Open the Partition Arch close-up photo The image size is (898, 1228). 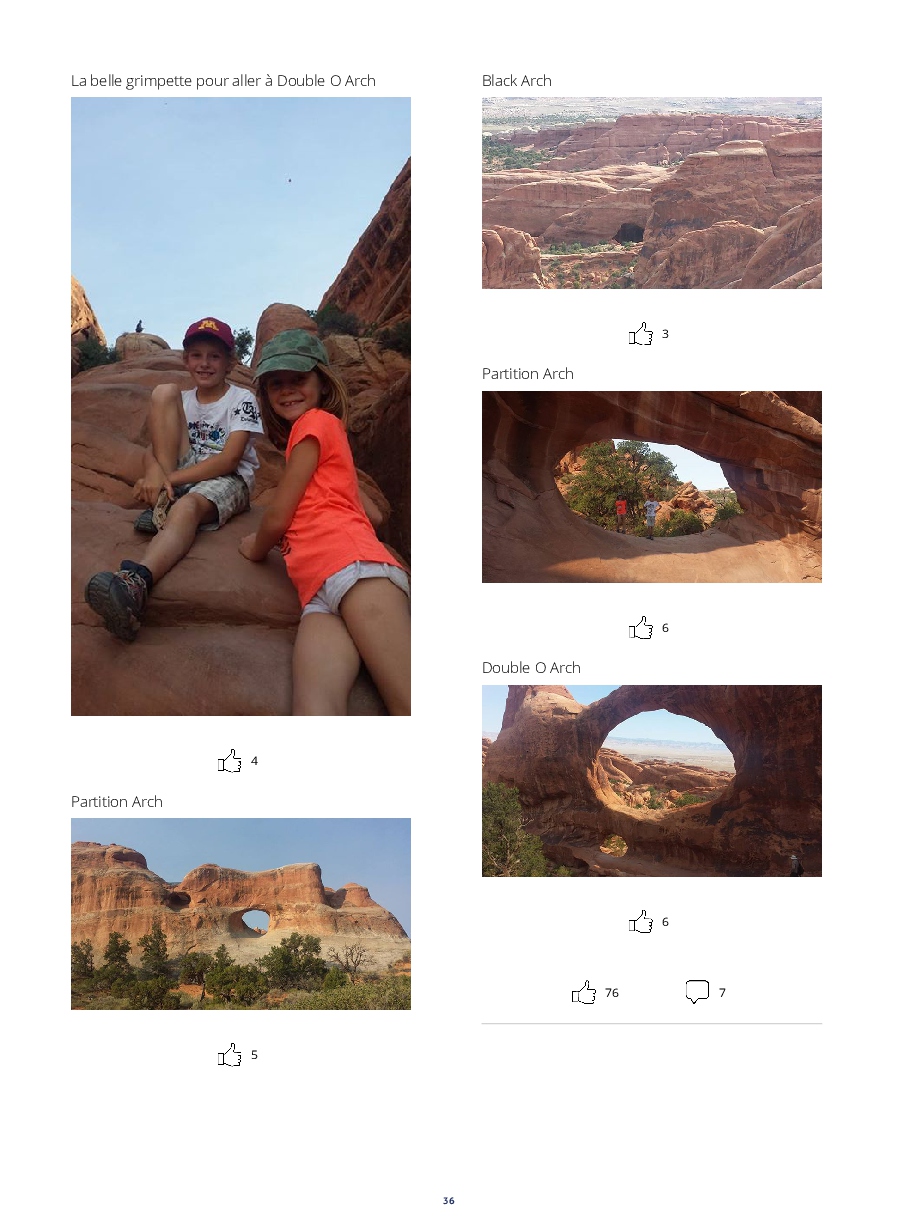point(652,487)
